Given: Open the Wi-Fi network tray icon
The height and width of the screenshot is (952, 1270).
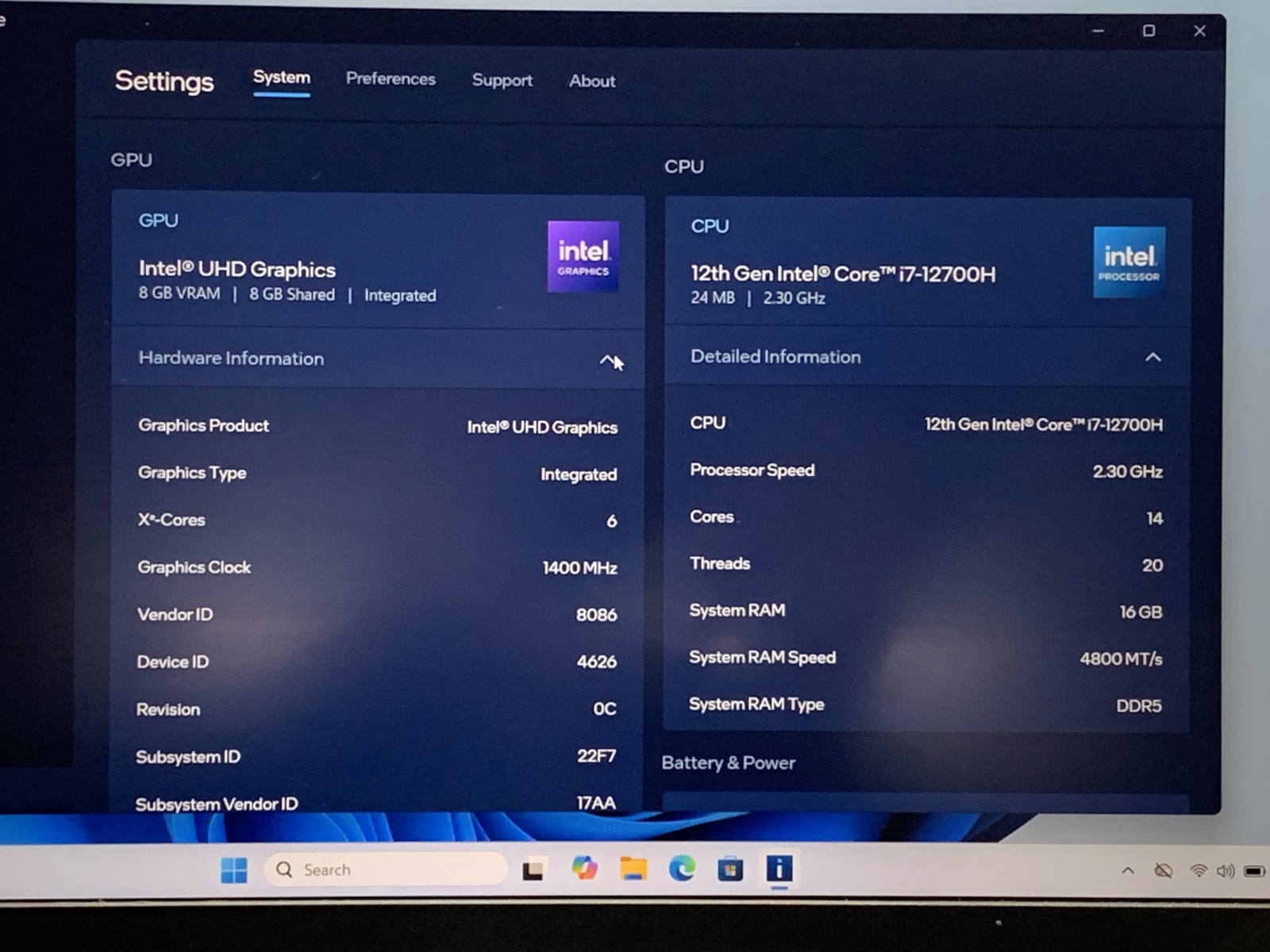Looking at the screenshot, I should click(1199, 871).
